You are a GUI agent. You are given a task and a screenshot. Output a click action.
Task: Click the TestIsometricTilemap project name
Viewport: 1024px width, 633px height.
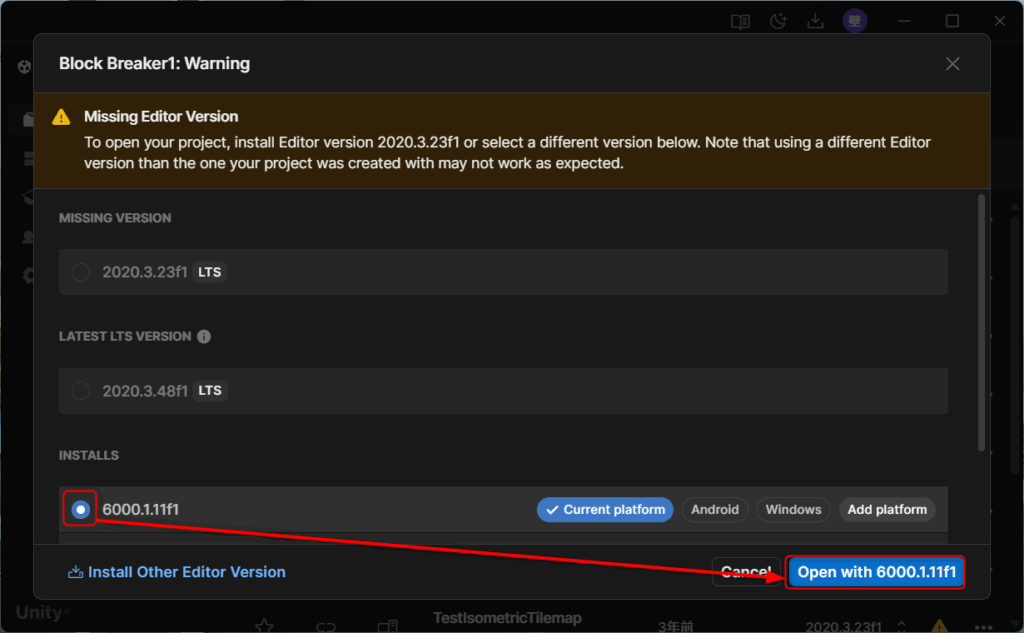507,618
